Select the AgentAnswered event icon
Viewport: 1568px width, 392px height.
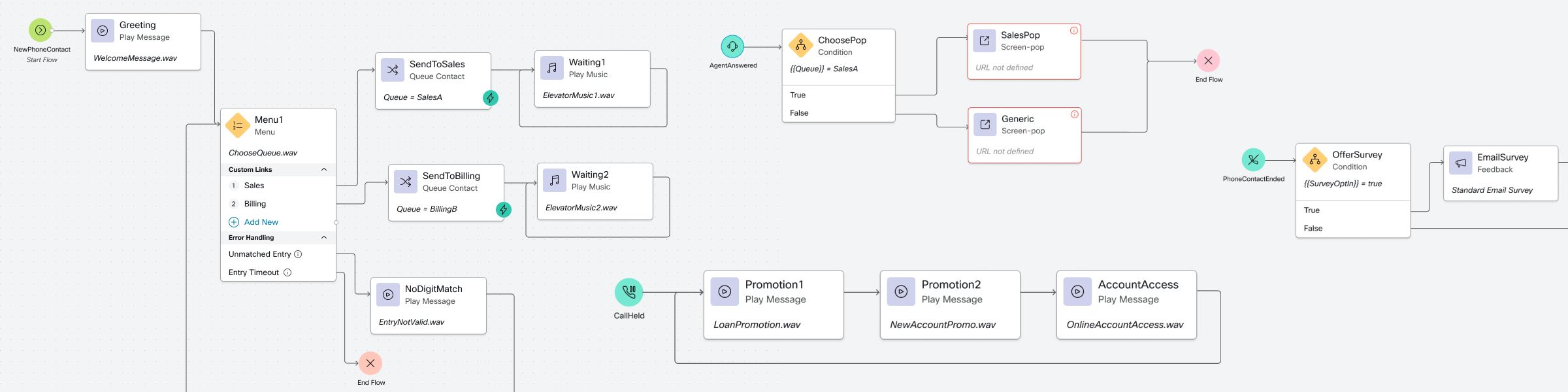(x=732, y=46)
